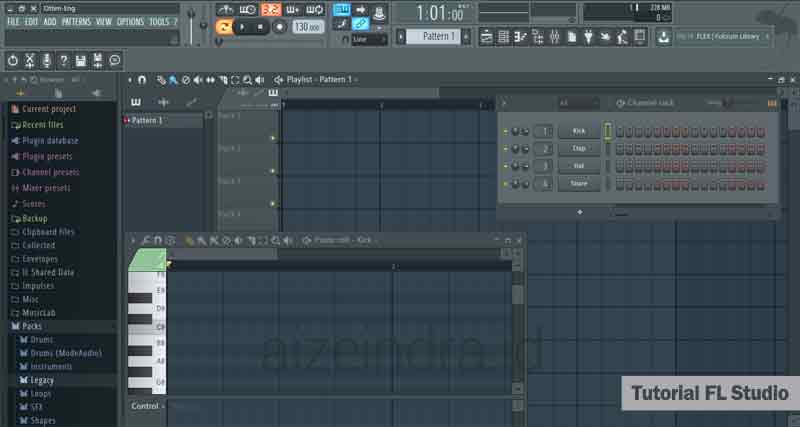Screen dimensions: 800x427
Task: Adjust the Channel rack swing slider
Action: (x=727, y=103)
